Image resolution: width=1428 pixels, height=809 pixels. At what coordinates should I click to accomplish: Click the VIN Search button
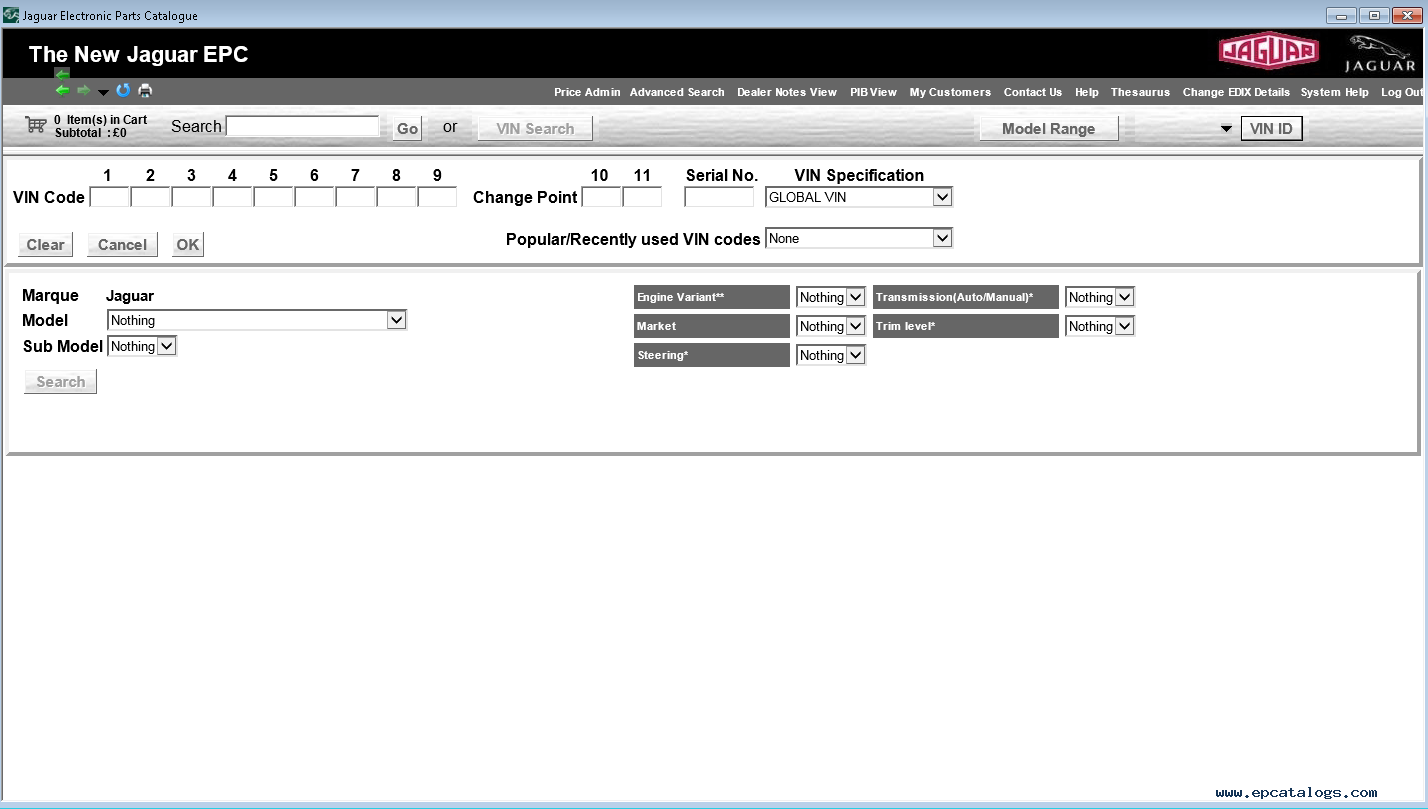pos(535,129)
